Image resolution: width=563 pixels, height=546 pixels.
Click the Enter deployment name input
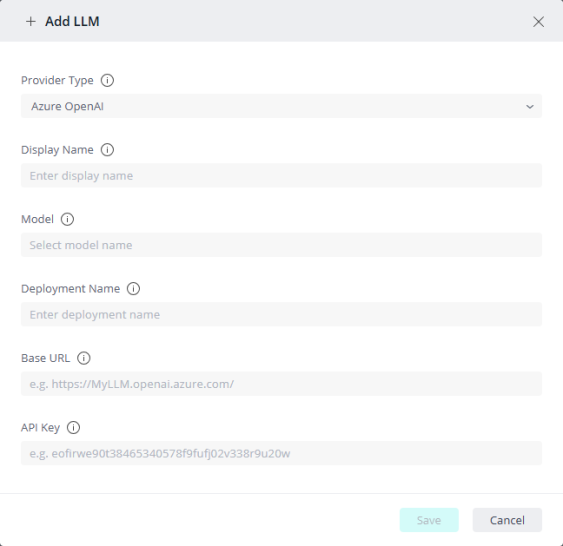[281, 314]
